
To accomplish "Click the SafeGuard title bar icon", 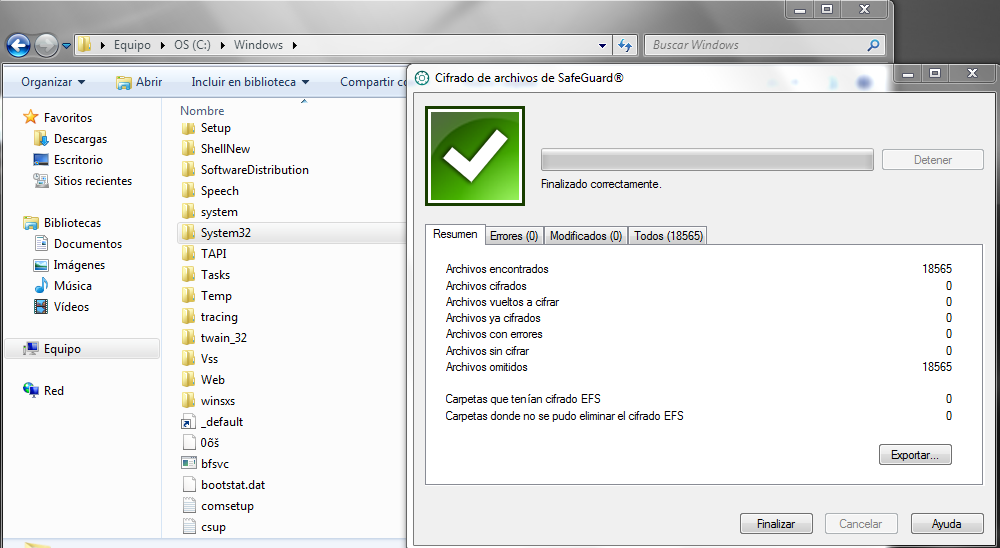I will [422, 78].
